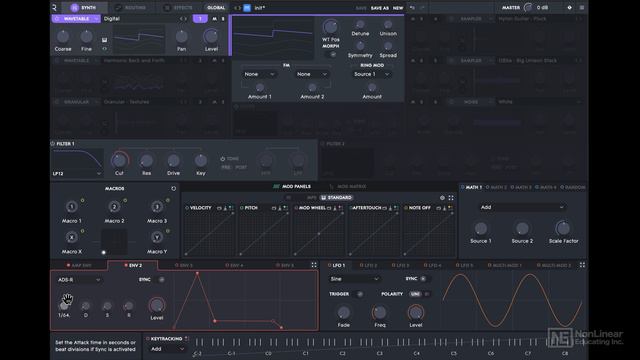Click the oscillator 1 filter routing button

point(200,19)
